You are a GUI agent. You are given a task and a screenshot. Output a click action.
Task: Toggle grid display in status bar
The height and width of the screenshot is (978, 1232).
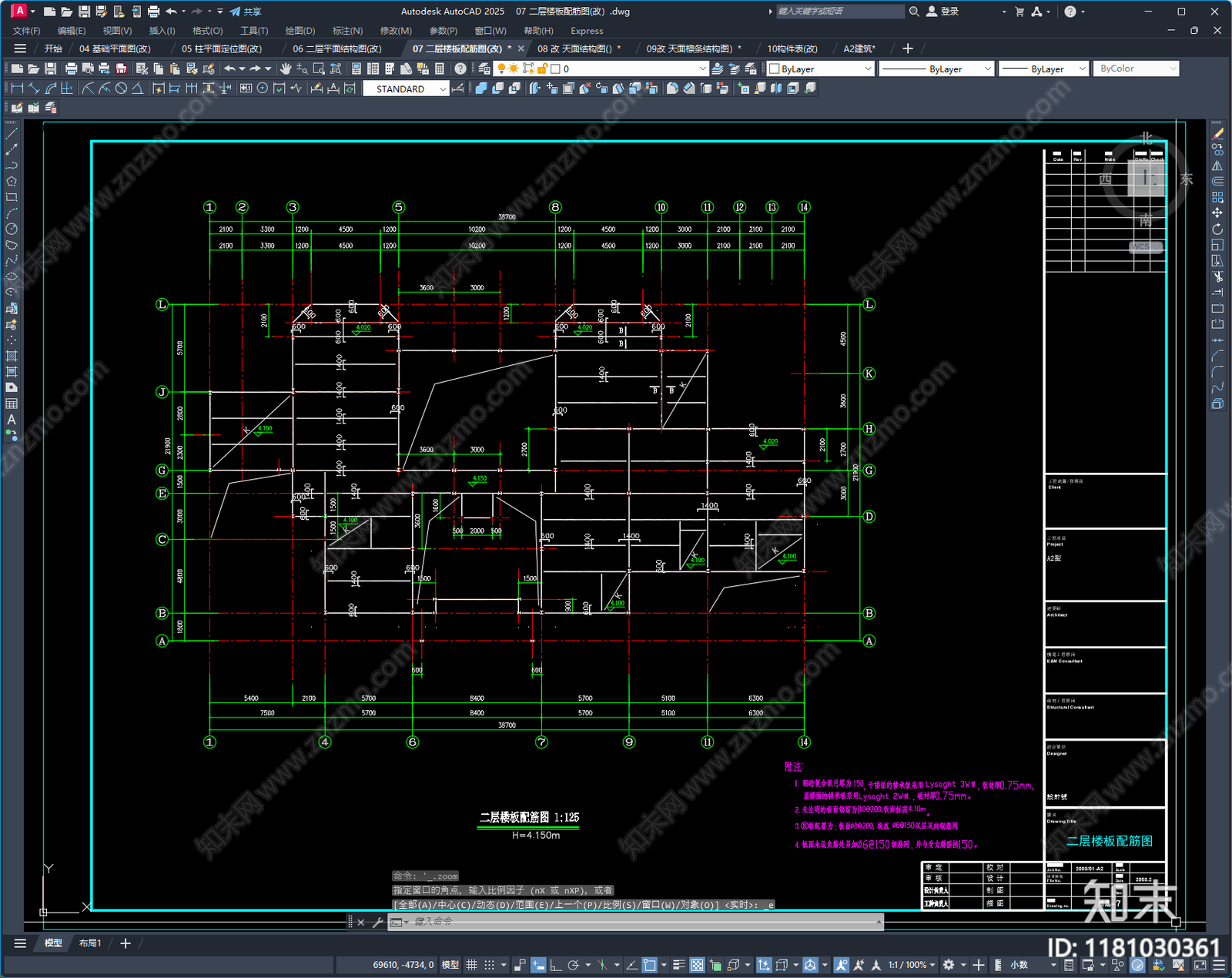pyautogui.click(x=471, y=965)
